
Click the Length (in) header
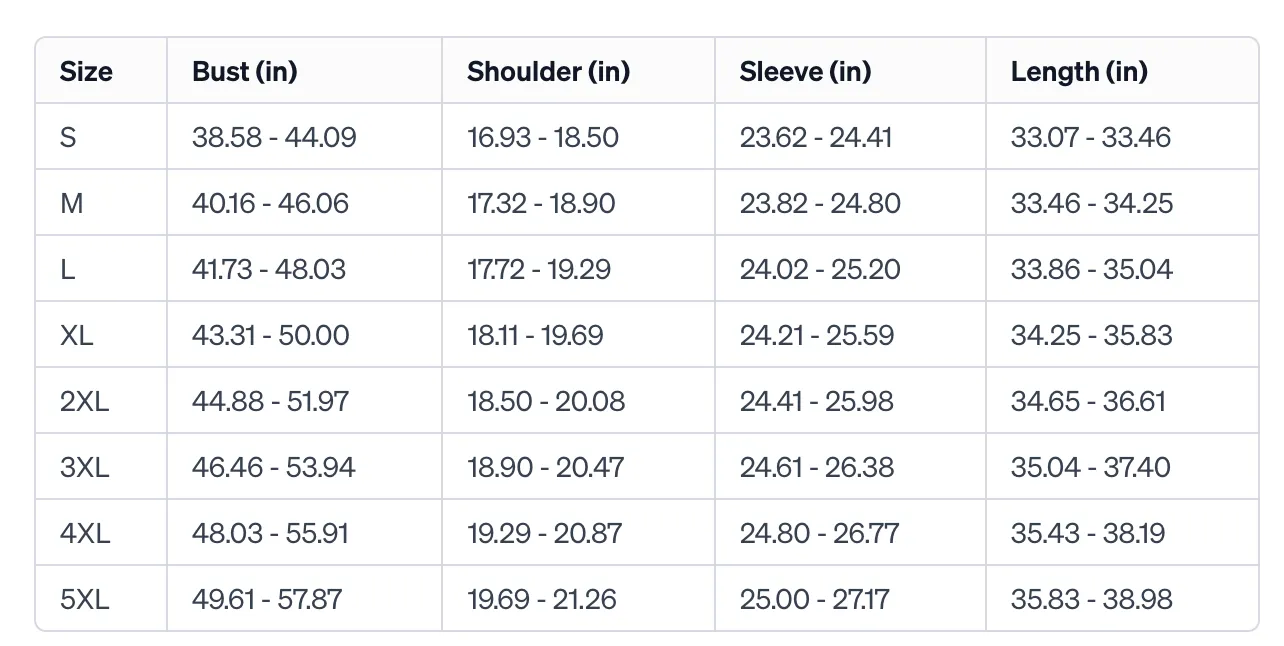click(x=1079, y=72)
